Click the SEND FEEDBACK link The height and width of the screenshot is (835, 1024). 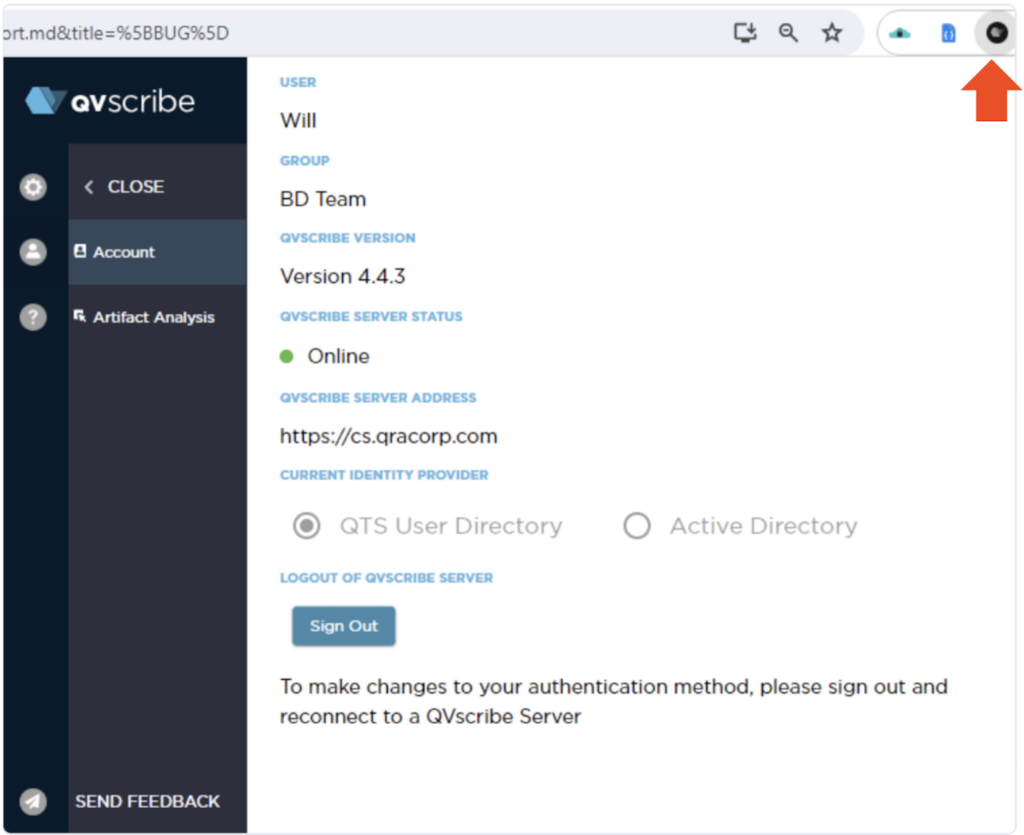tap(147, 801)
